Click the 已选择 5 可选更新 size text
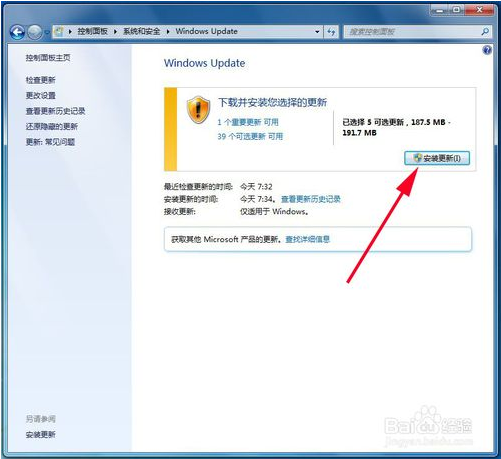 (397, 127)
